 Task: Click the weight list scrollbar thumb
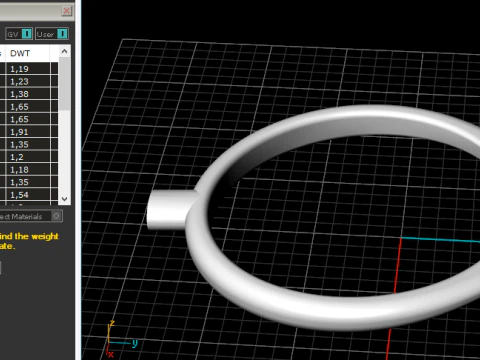(x=64, y=83)
